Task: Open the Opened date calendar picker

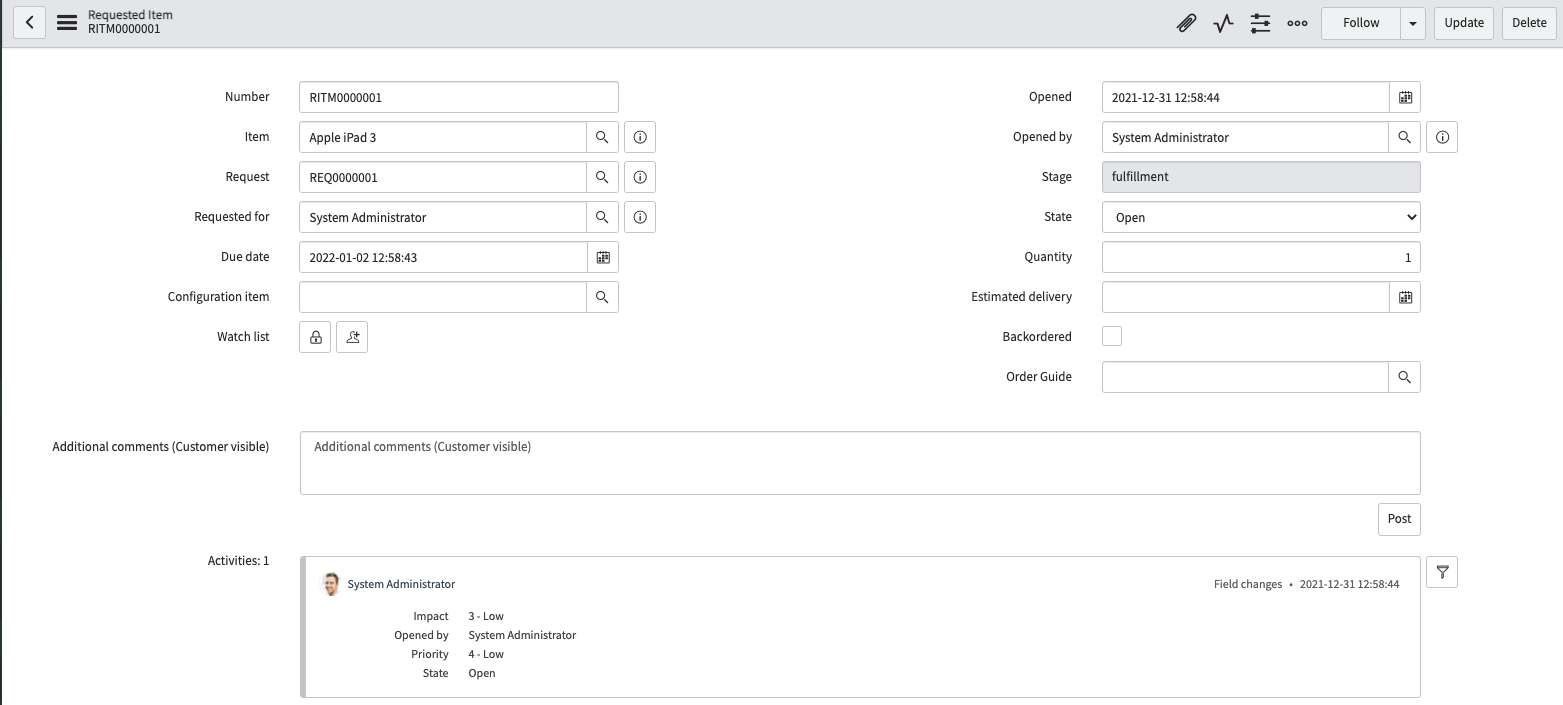Action: 1405,97
